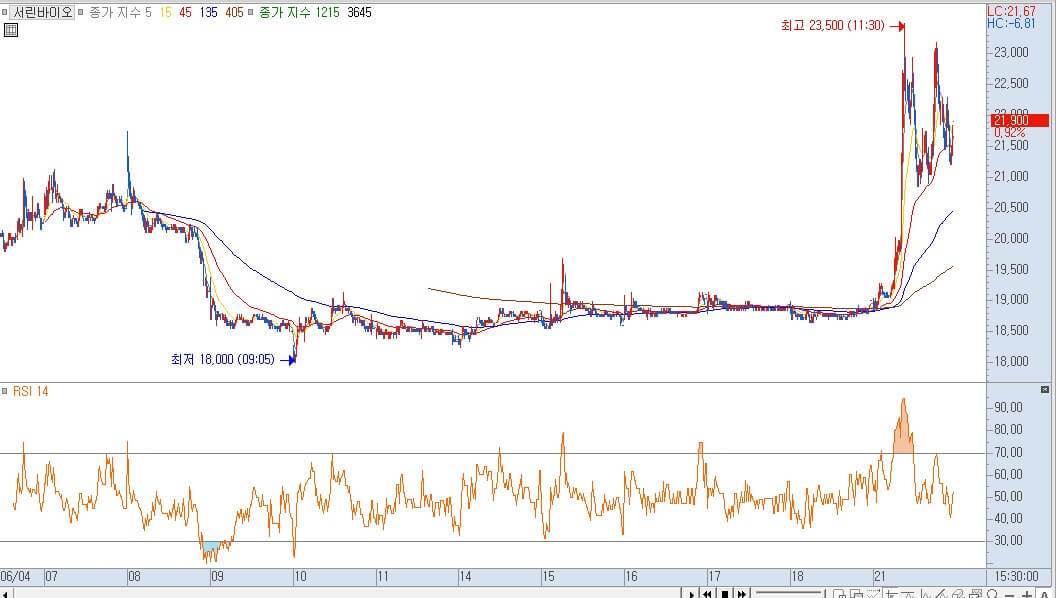The image size is (1056, 598).
Task: Click the replay speed slider
Action: click(x=789, y=593)
